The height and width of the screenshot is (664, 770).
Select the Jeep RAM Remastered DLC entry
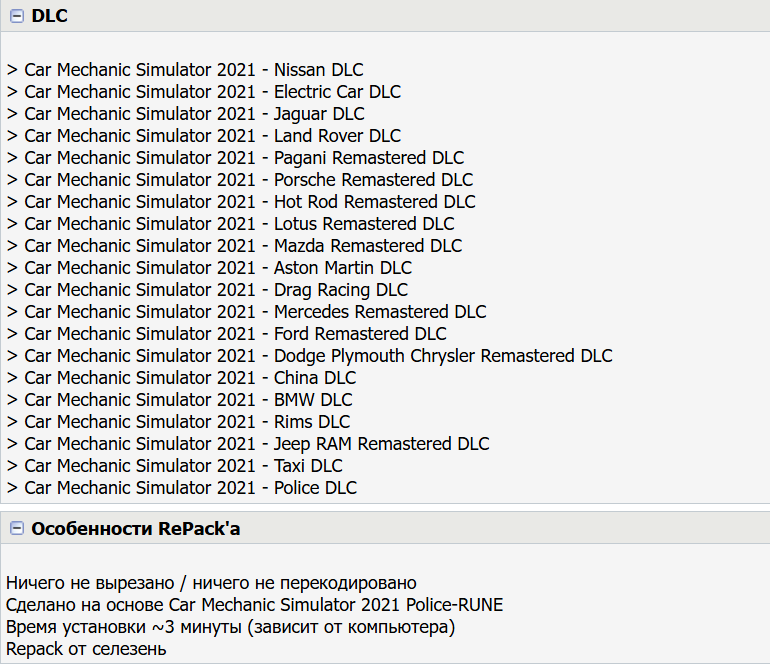[248, 444]
